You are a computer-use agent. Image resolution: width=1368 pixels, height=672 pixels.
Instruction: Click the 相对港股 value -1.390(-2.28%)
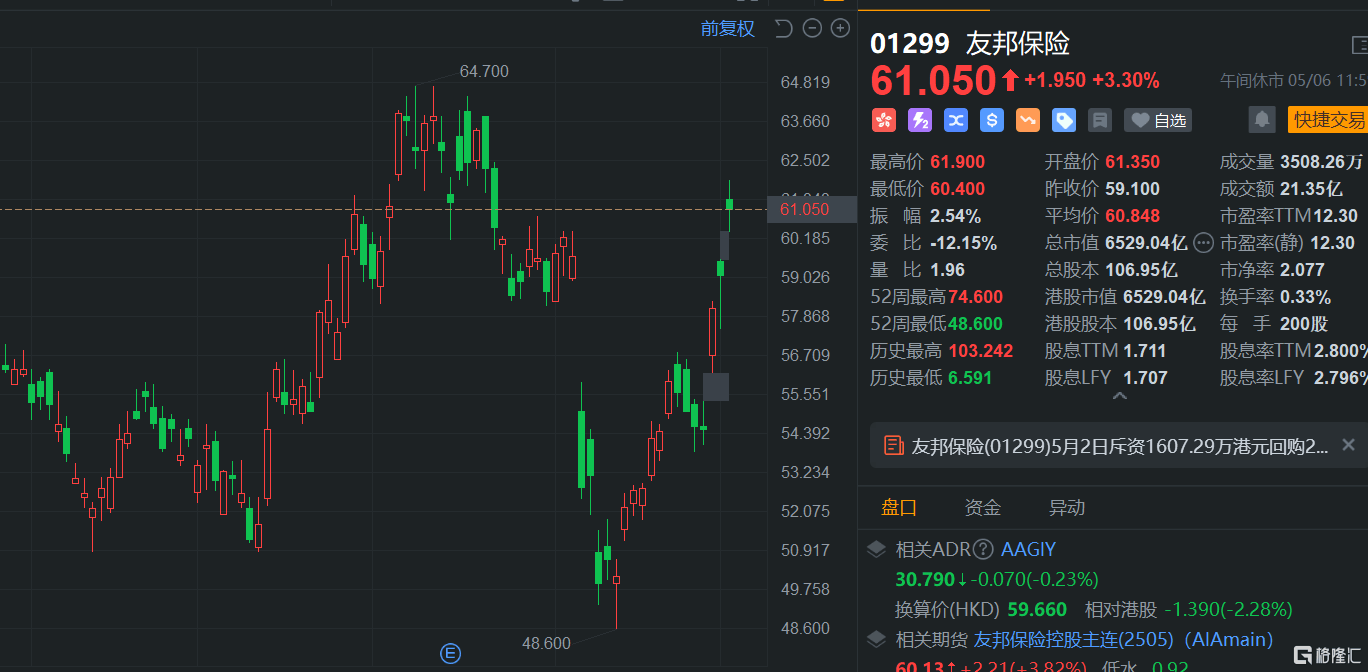tap(1229, 609)
